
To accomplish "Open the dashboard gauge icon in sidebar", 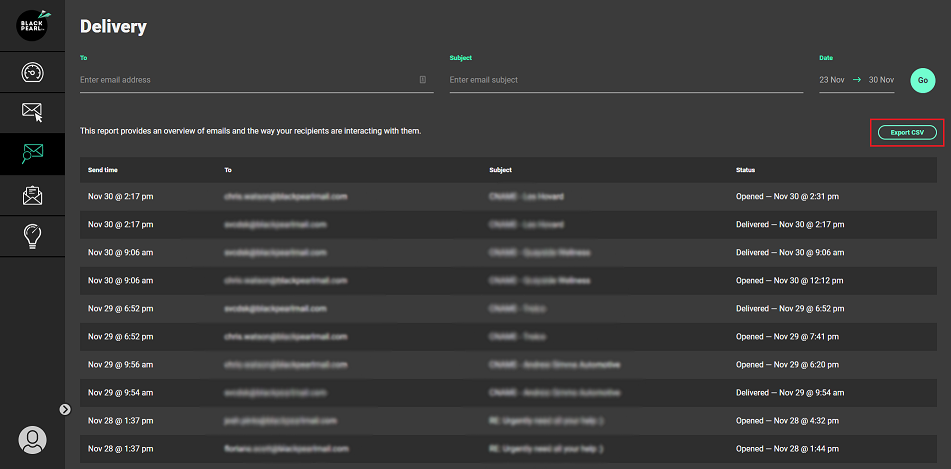I will [x=32, y=73].
